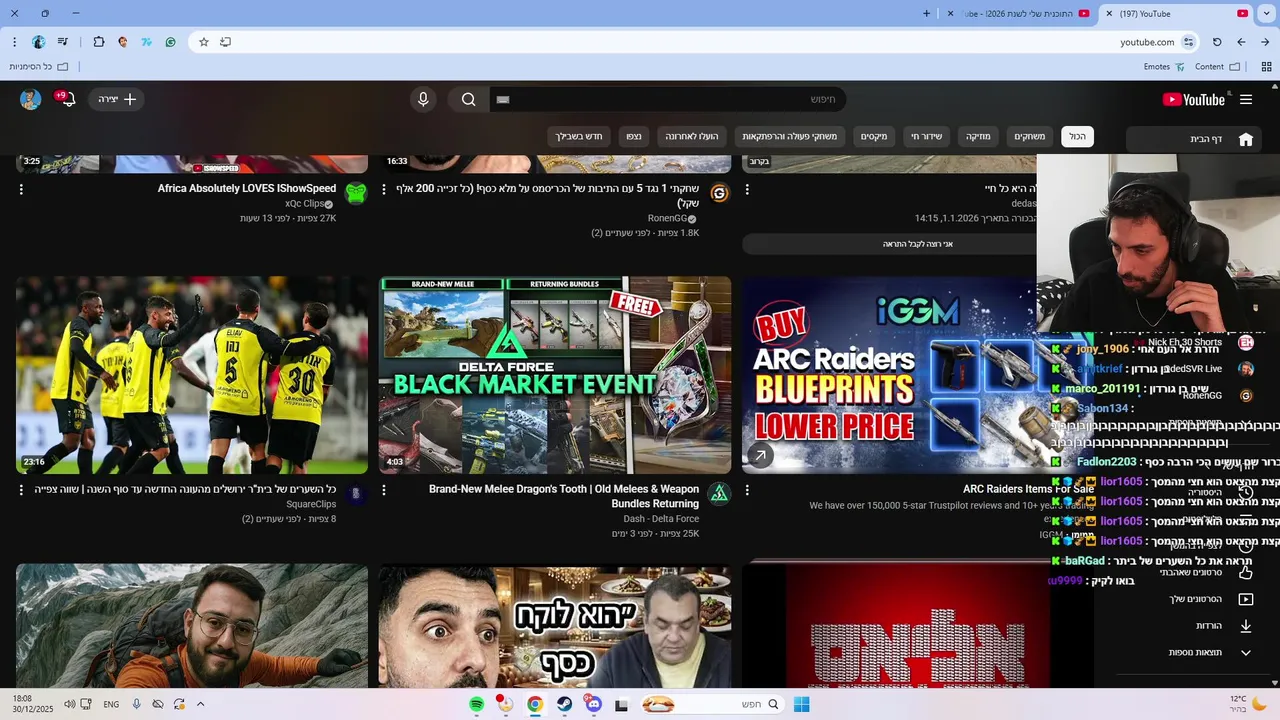This screenshot has height=720, width=1280.
Task: Open the liked videos thumbs-up sidebar icon
Action: (x=1245, y=572)
